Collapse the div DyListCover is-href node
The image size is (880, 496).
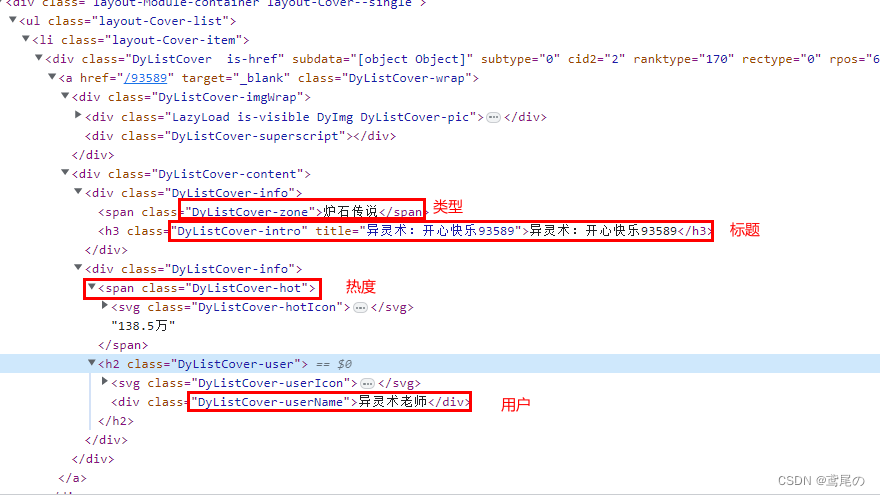(39, 58)
